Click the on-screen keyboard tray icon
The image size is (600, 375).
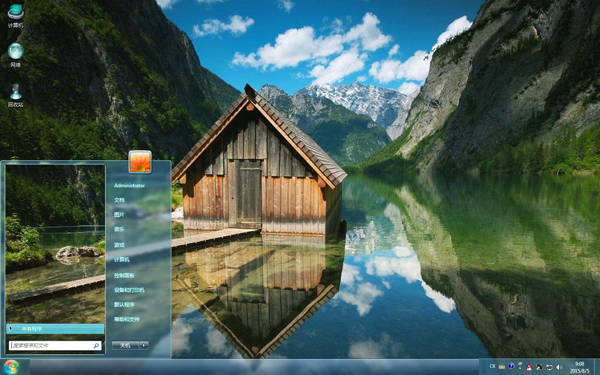tap(502, 367)
